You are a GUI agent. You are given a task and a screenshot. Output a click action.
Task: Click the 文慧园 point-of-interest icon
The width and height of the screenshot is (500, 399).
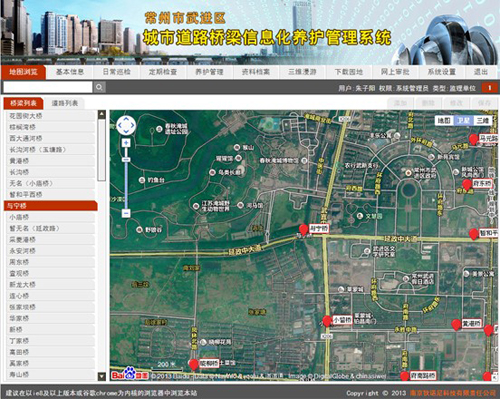click(x=360, y=216)
